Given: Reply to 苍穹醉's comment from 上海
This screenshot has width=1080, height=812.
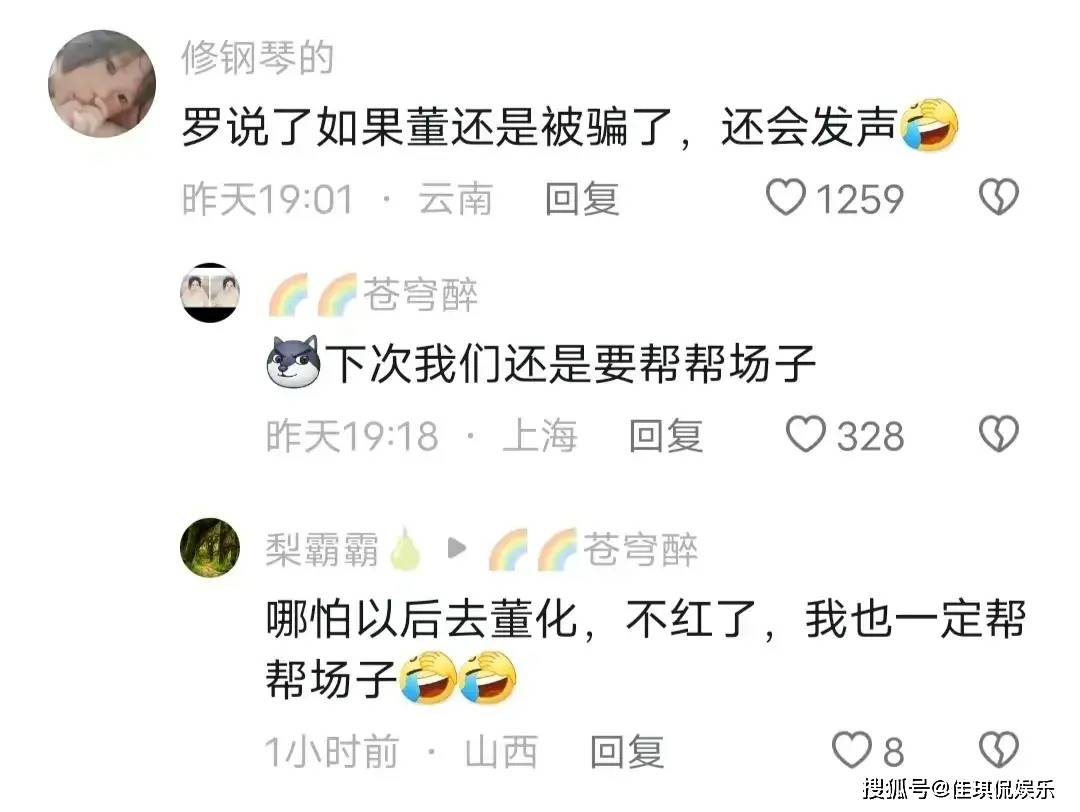Looking at the screenshot, I should tap(666, 435).
